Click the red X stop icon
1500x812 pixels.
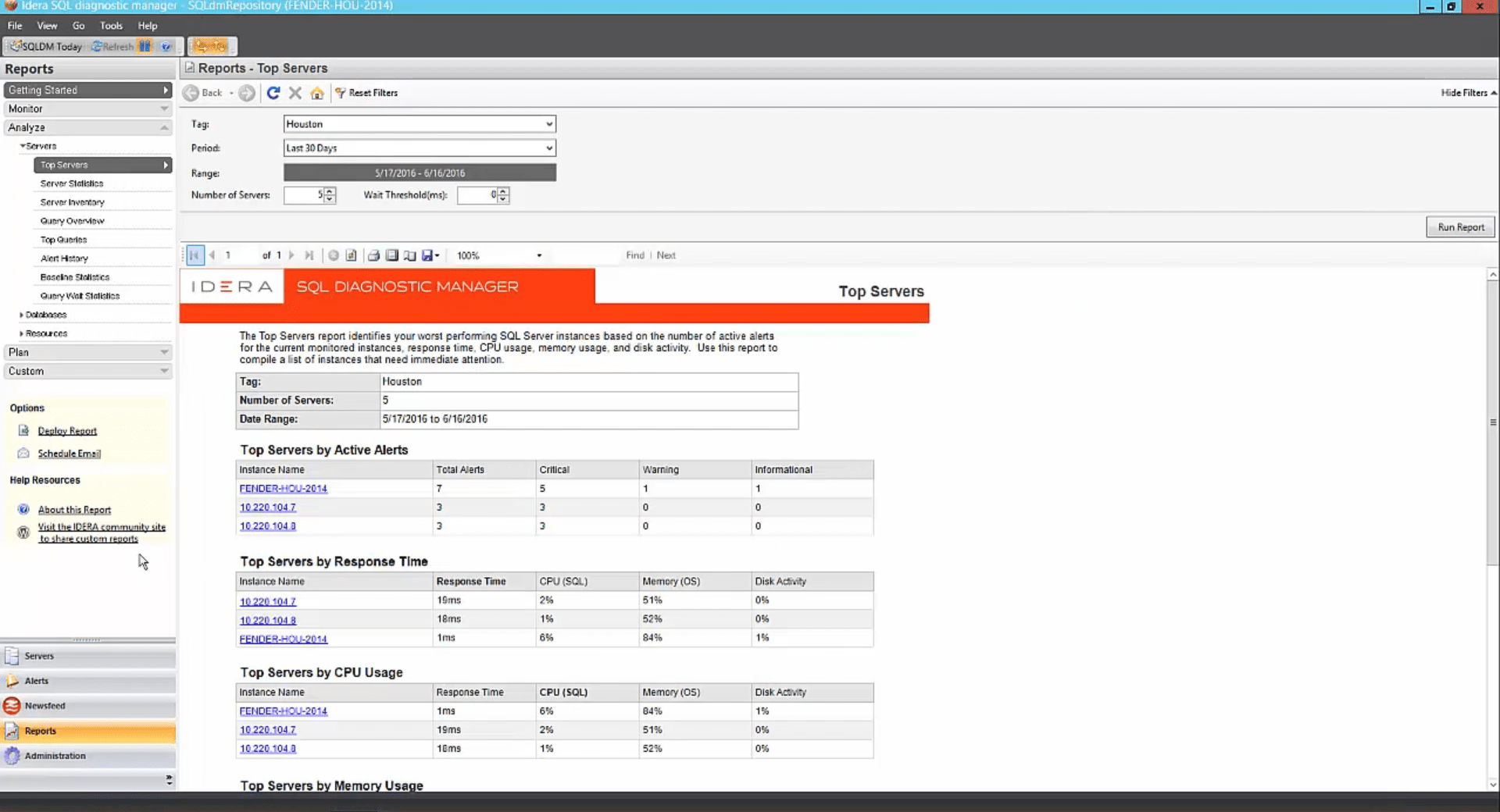[295, 93]
